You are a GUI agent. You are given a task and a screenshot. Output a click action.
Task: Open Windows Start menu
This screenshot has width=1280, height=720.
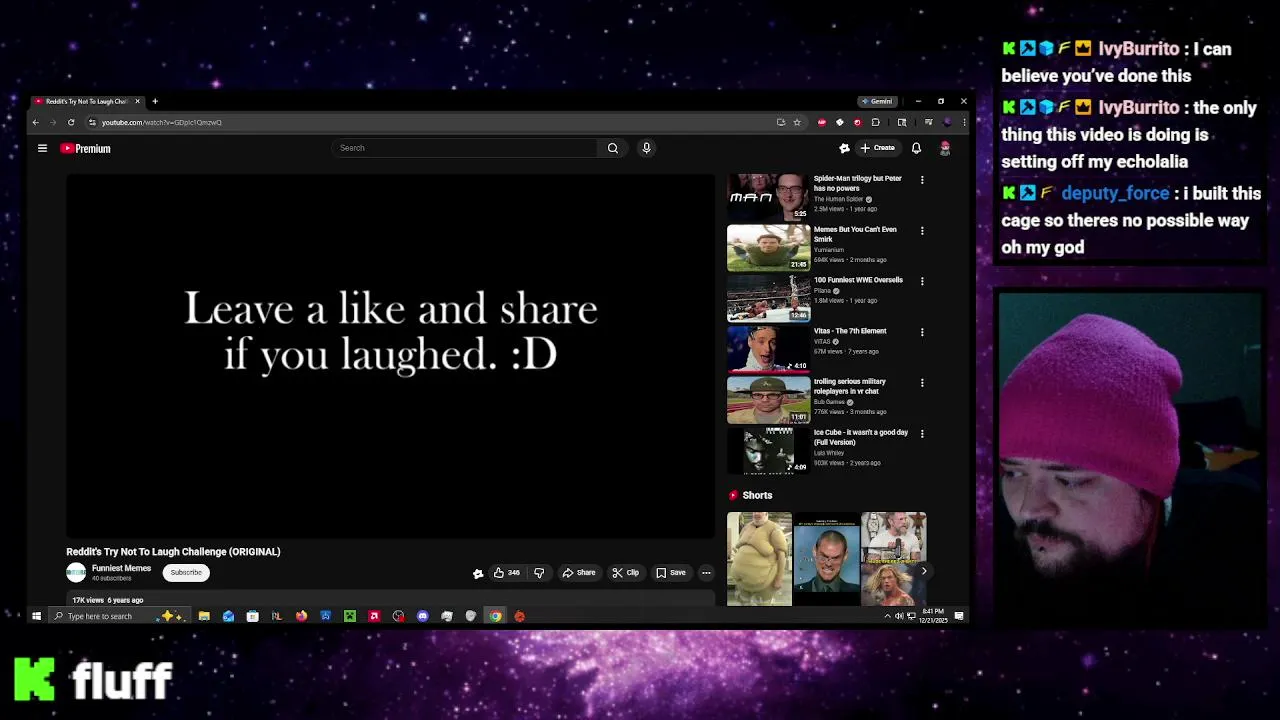[36, 616]
